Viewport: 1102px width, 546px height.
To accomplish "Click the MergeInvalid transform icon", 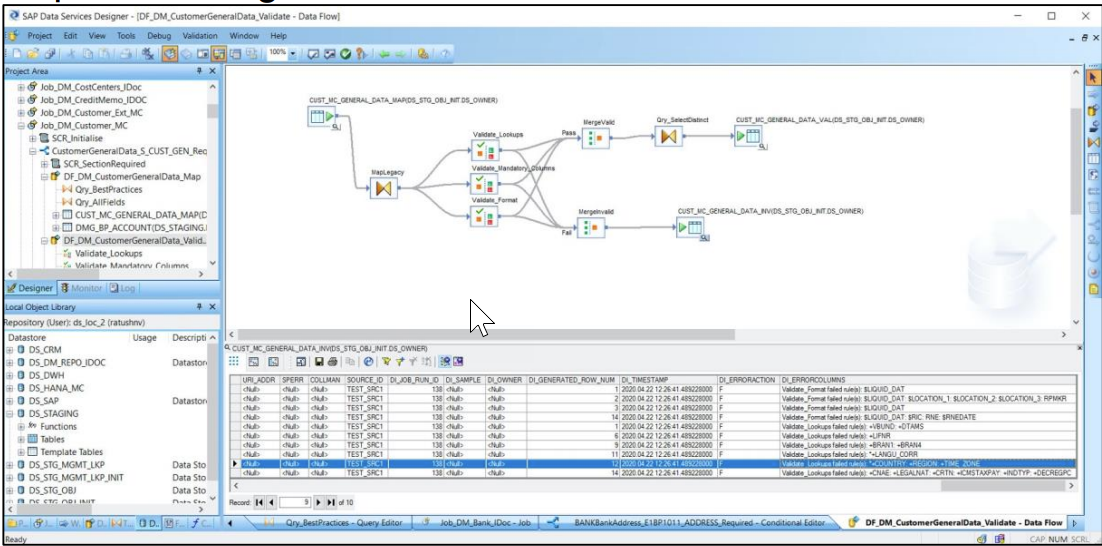I will [x=592, y=227].
